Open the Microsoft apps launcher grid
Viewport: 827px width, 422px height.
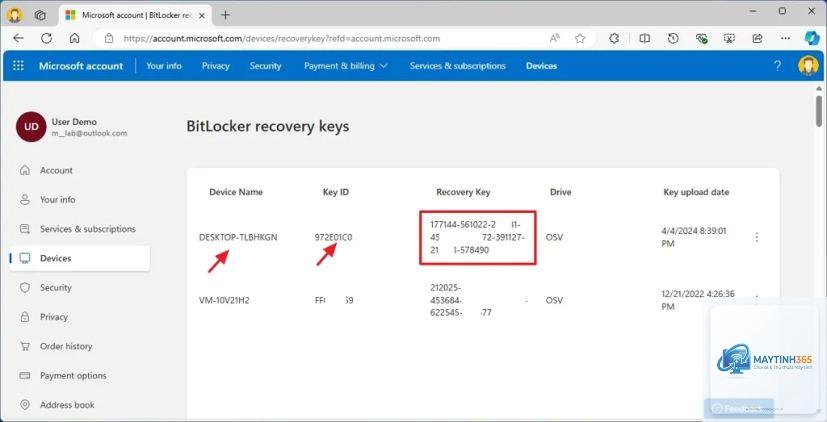click(18, 65)
